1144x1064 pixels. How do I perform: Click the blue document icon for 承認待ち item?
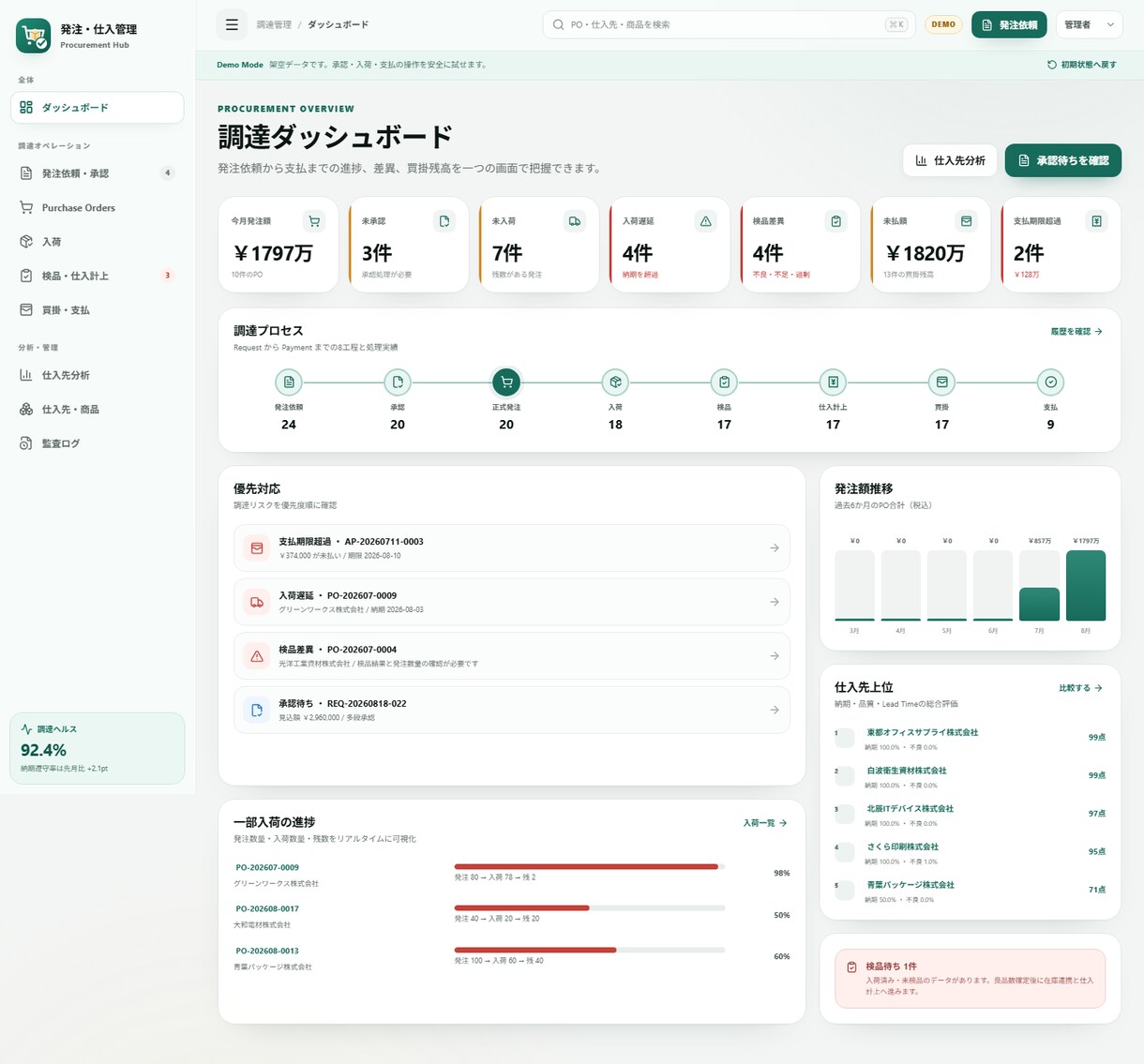(257, 710)
